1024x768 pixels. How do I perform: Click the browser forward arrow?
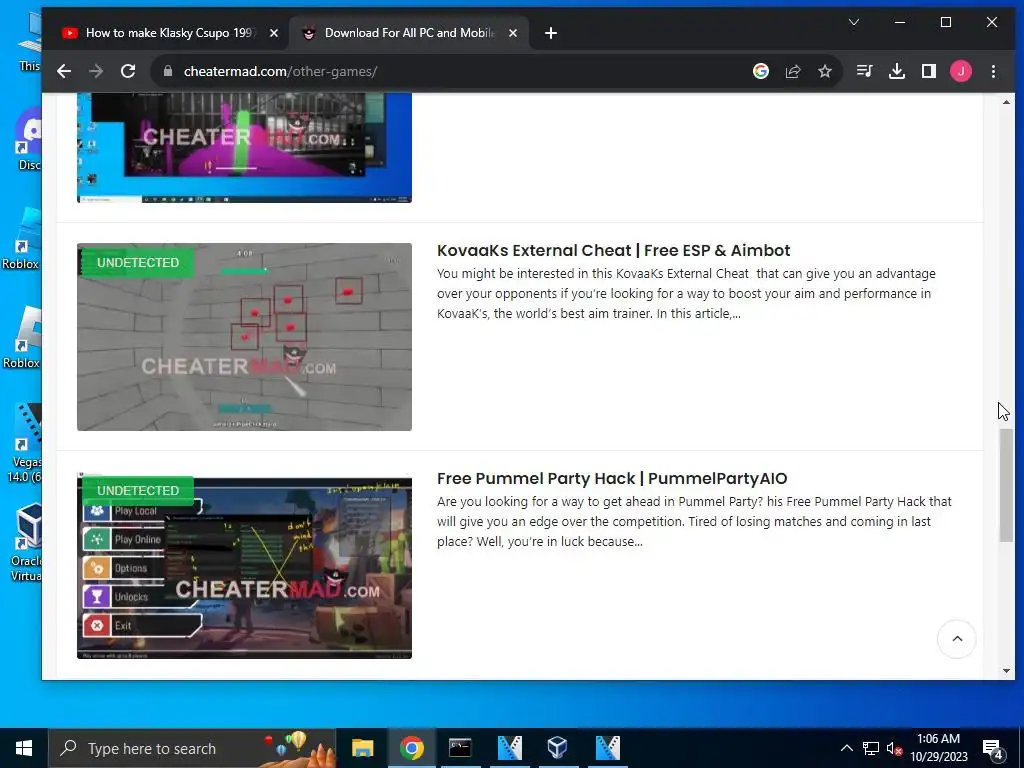(96, 71)
